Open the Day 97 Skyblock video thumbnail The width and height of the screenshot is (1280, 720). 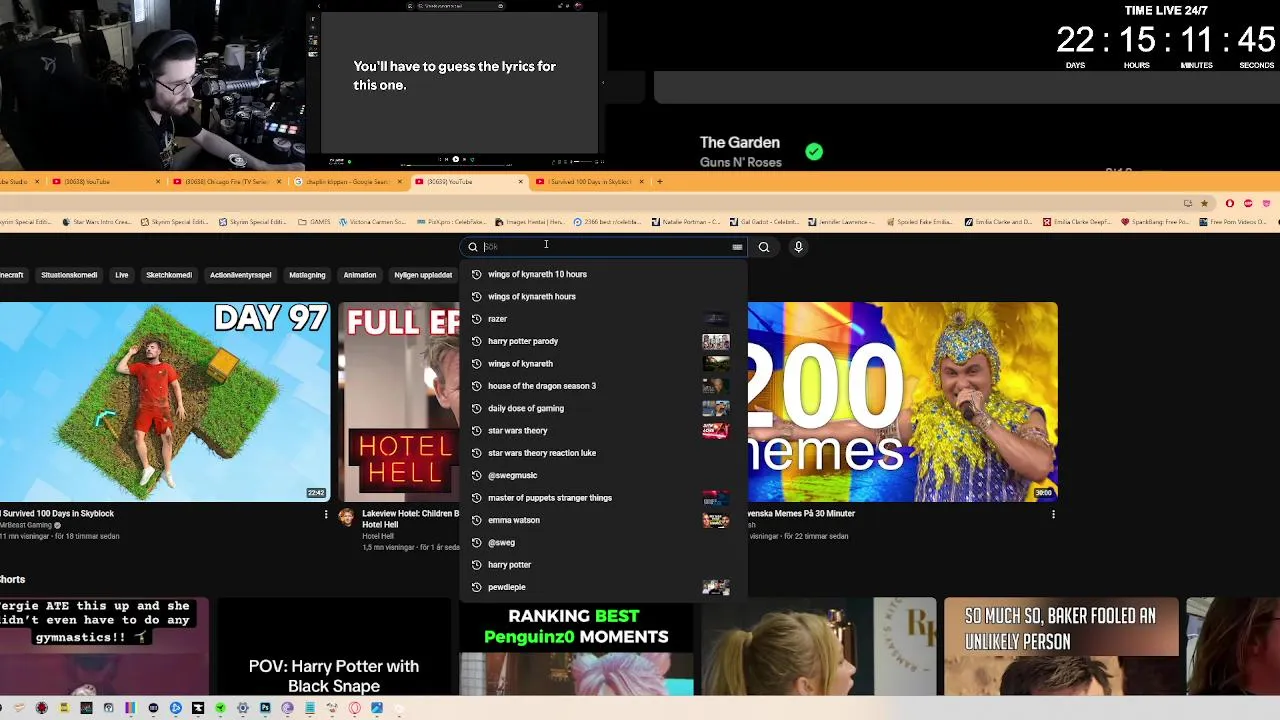pyautogui.click(x=165, y=402)
